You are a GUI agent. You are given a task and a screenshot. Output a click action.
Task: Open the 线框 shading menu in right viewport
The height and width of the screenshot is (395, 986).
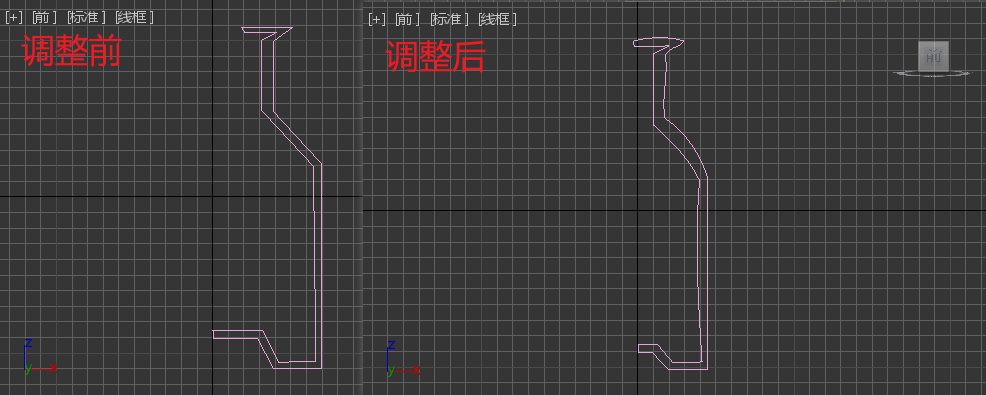(x=497, y=19)
